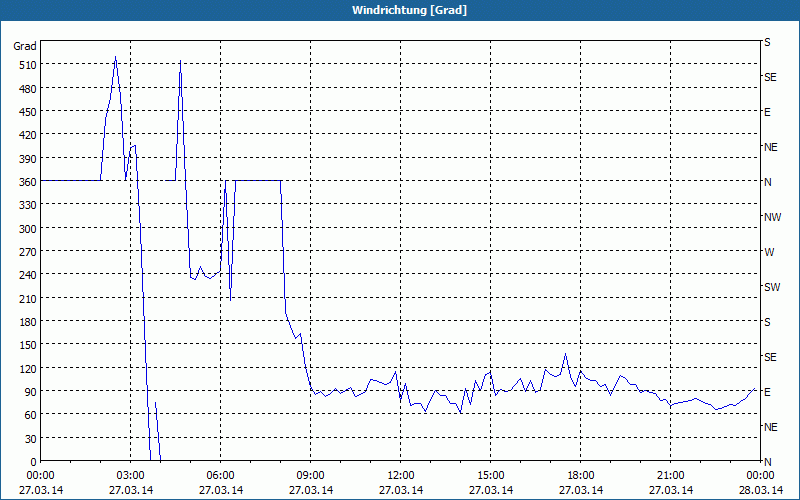The image size is (800, 500).
Task: Click the 09:00 time label on the x-axis
Action: [311, 476]
